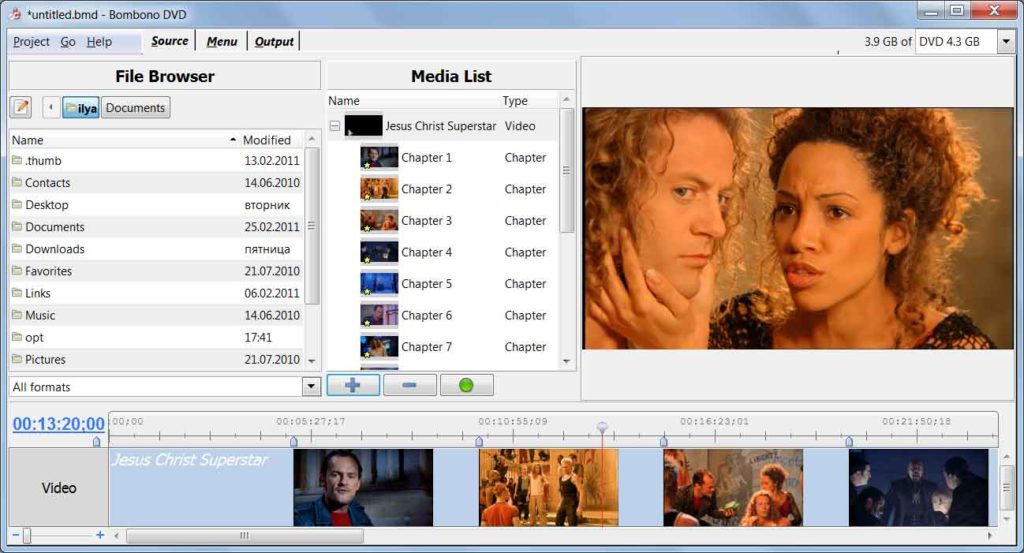Click Media List scroll down arrow
Image resolution: width=1024 pixels, height=553 pixels.
pyautogui.click(x=566, y=361)
